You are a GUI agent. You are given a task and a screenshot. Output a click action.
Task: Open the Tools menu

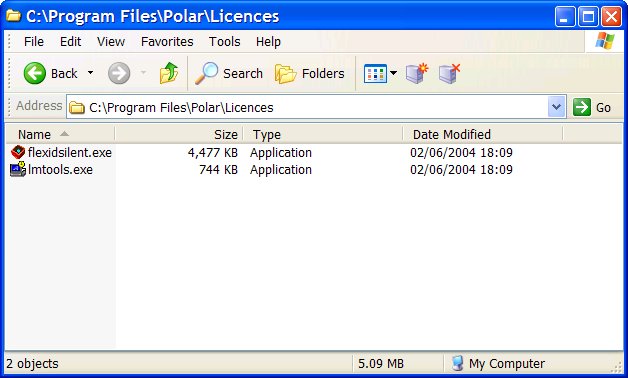click(224, 42)
